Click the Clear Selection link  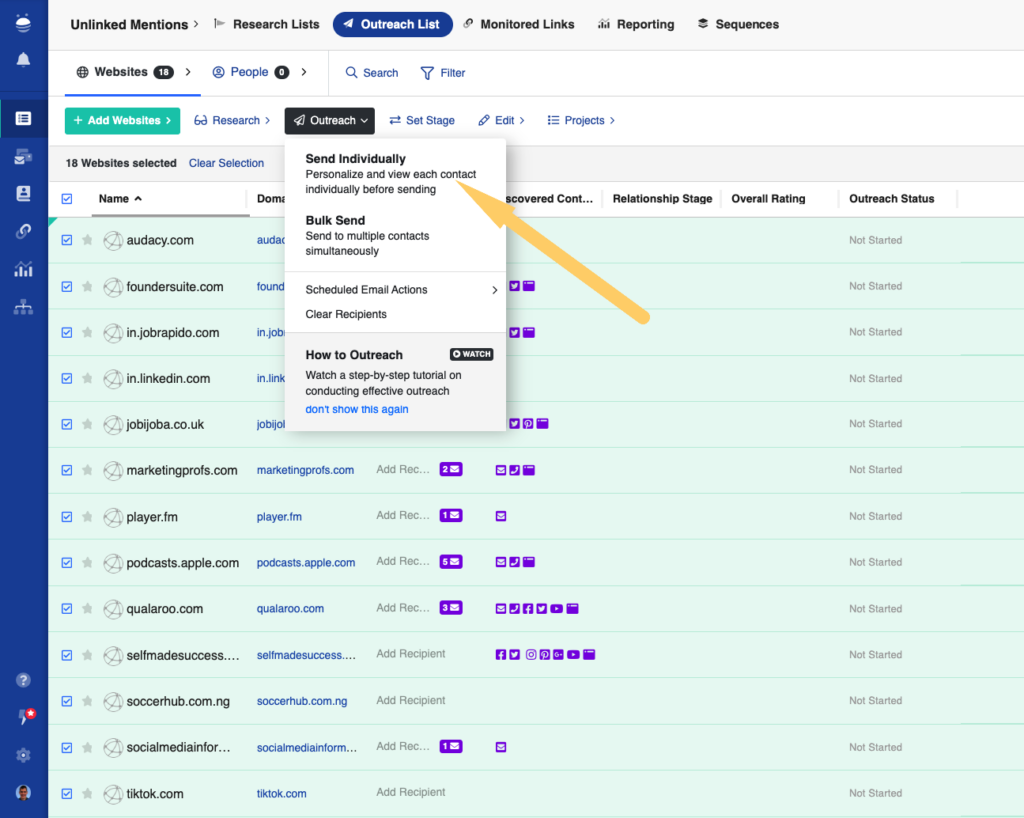click(x=226, y=163)
